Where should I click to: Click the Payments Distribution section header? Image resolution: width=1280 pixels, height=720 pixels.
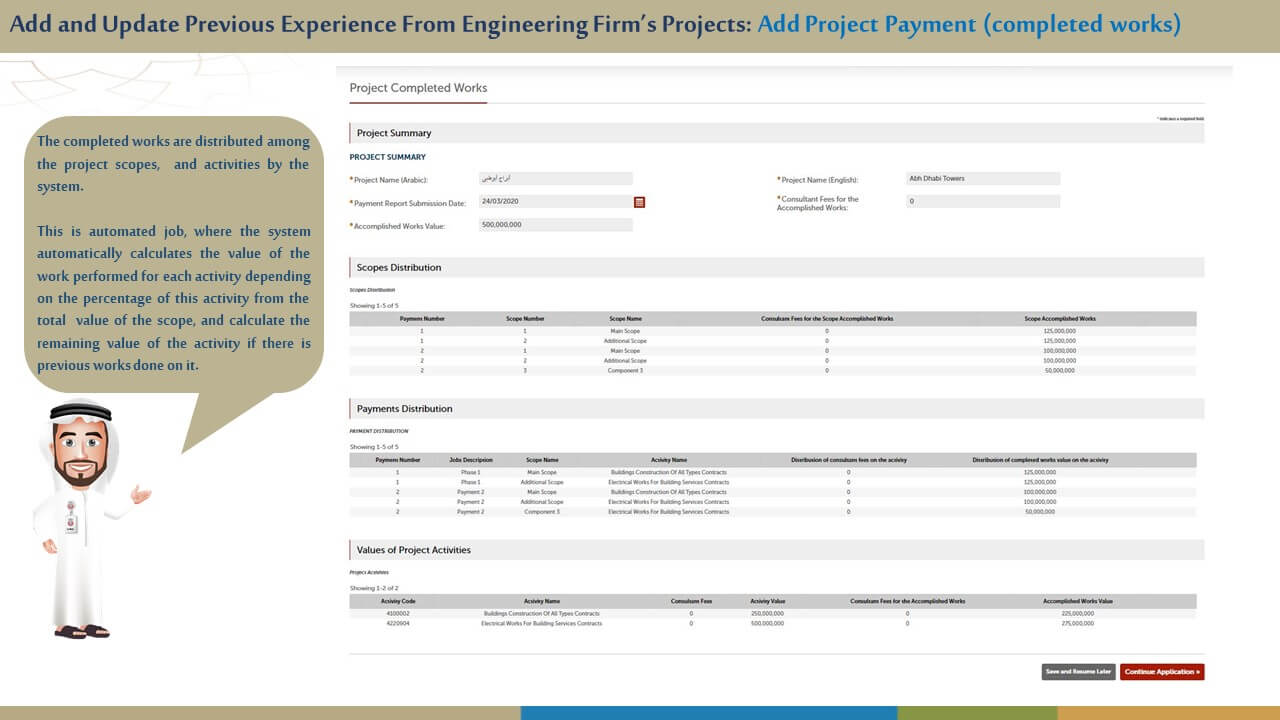click(404, 409)
